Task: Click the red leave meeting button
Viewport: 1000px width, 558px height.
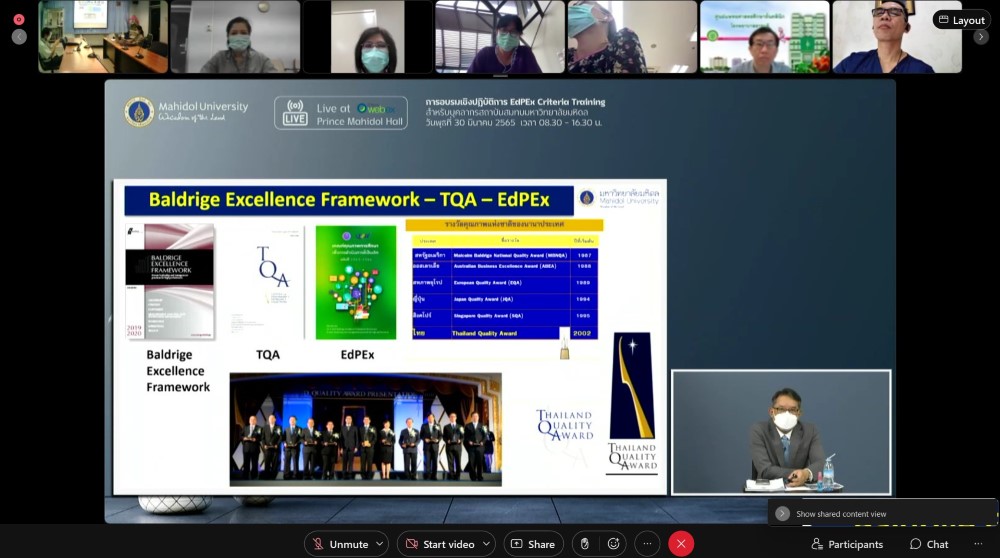Action: (681, 544)
